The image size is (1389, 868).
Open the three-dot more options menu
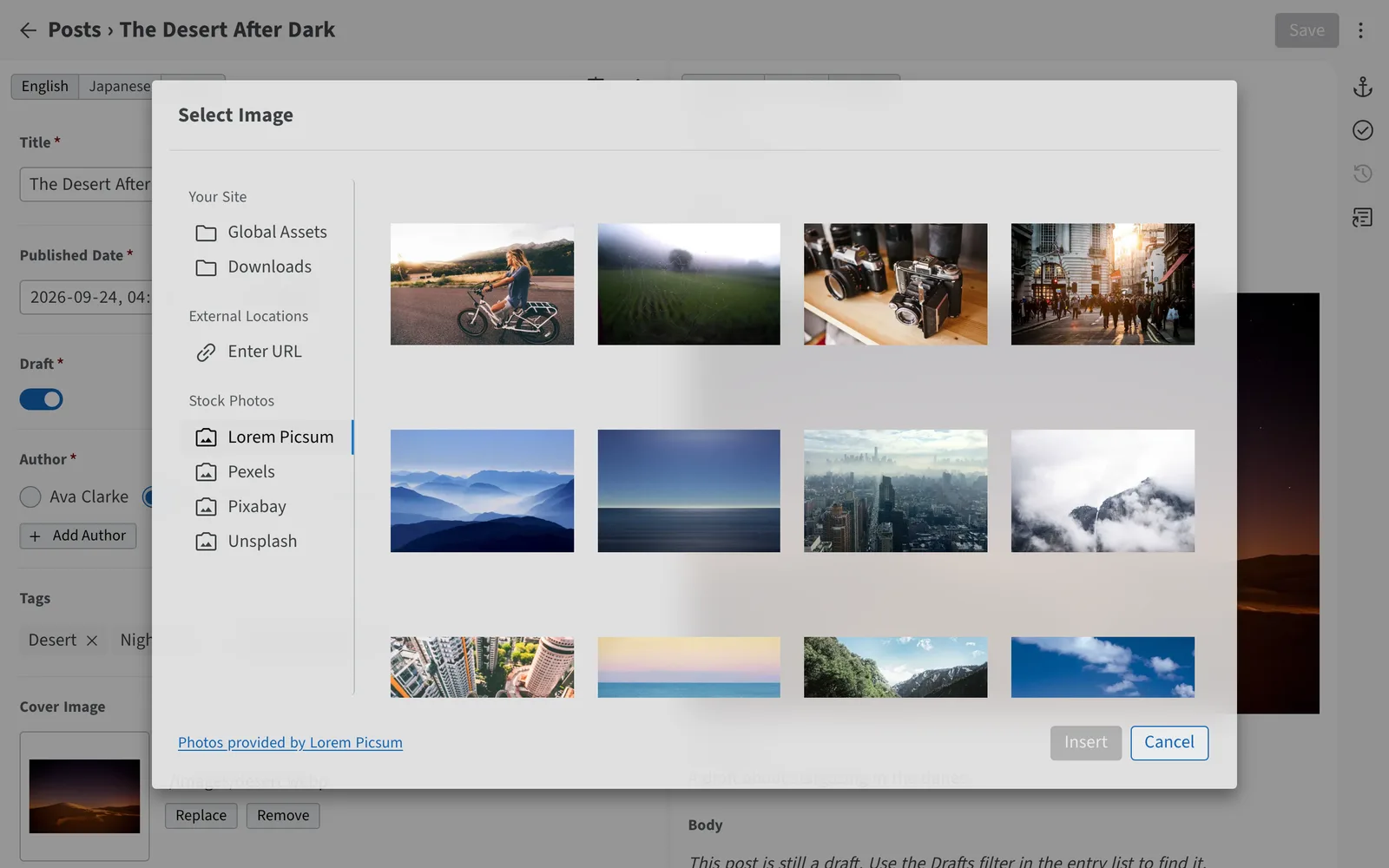coord(1360,30)
